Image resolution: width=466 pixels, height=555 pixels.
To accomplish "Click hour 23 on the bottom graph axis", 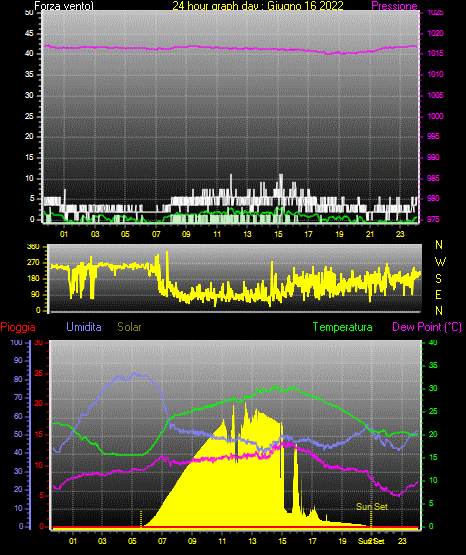I will (402, 541).
